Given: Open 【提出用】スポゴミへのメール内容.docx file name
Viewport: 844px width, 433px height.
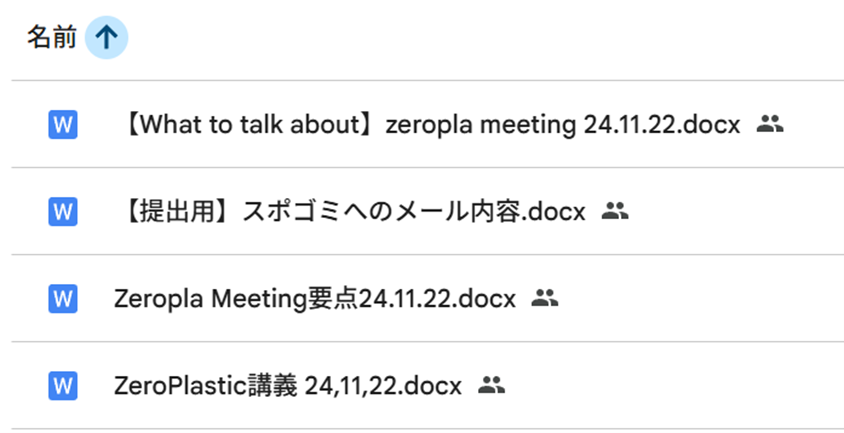Looking at the screenshot, I should [354, 212].
